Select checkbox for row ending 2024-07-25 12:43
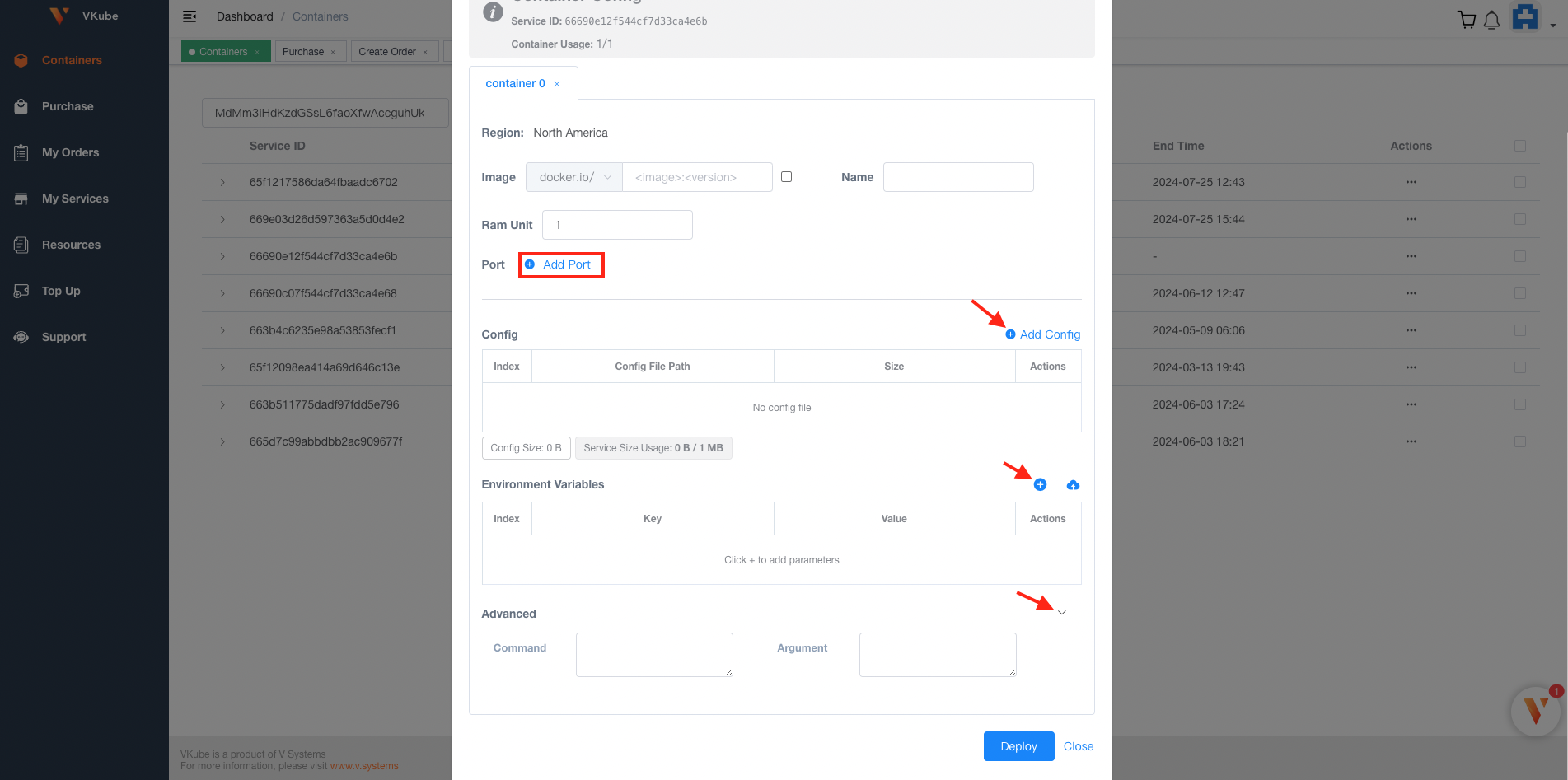The height and width of the screenshot is (780, 1568). [x=1520, y=182]
